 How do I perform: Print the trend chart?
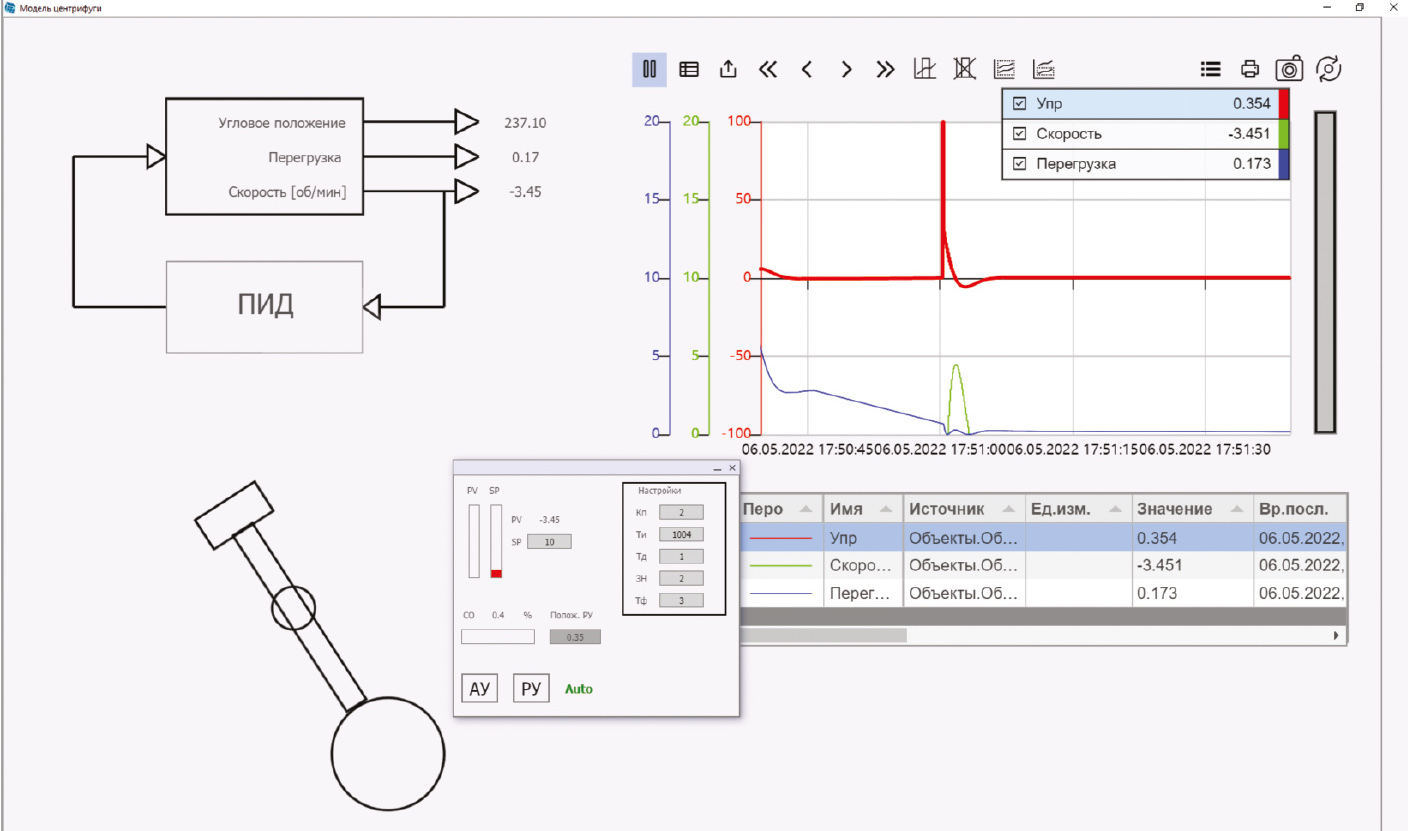(x=1250, y=69)
